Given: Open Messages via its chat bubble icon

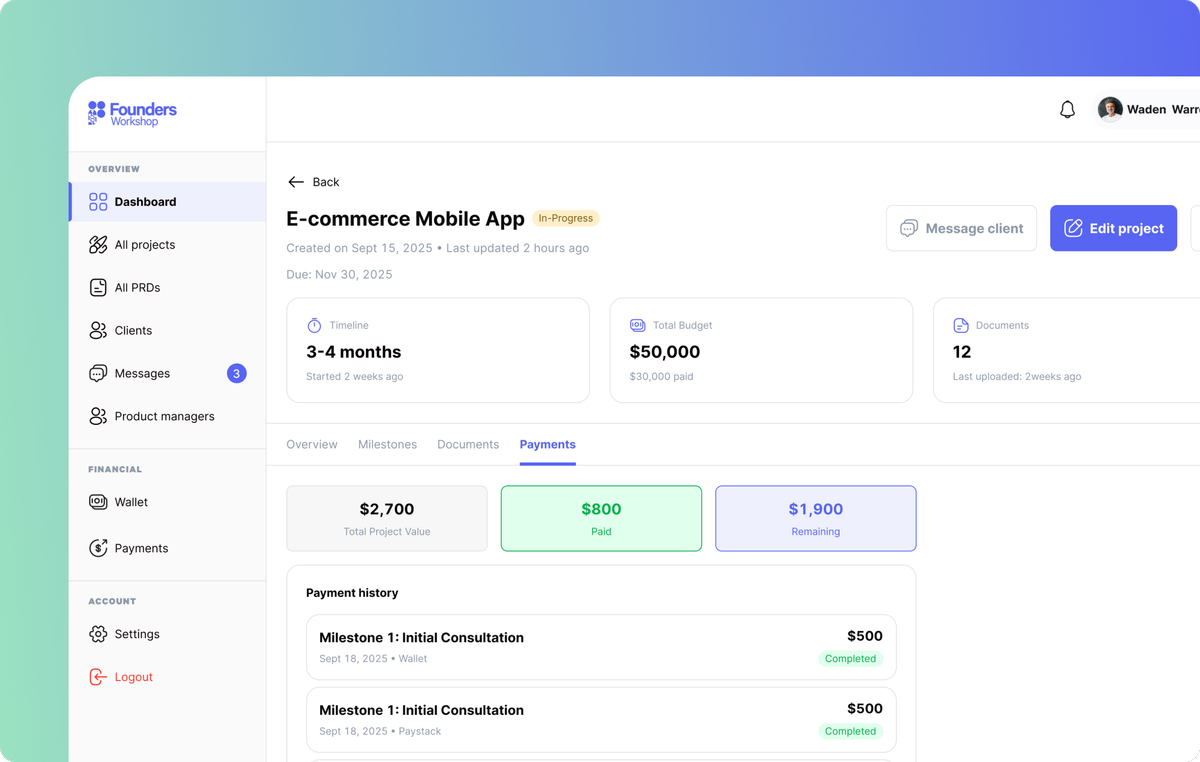Looking at the screenshot, I should tap(98, 373).
